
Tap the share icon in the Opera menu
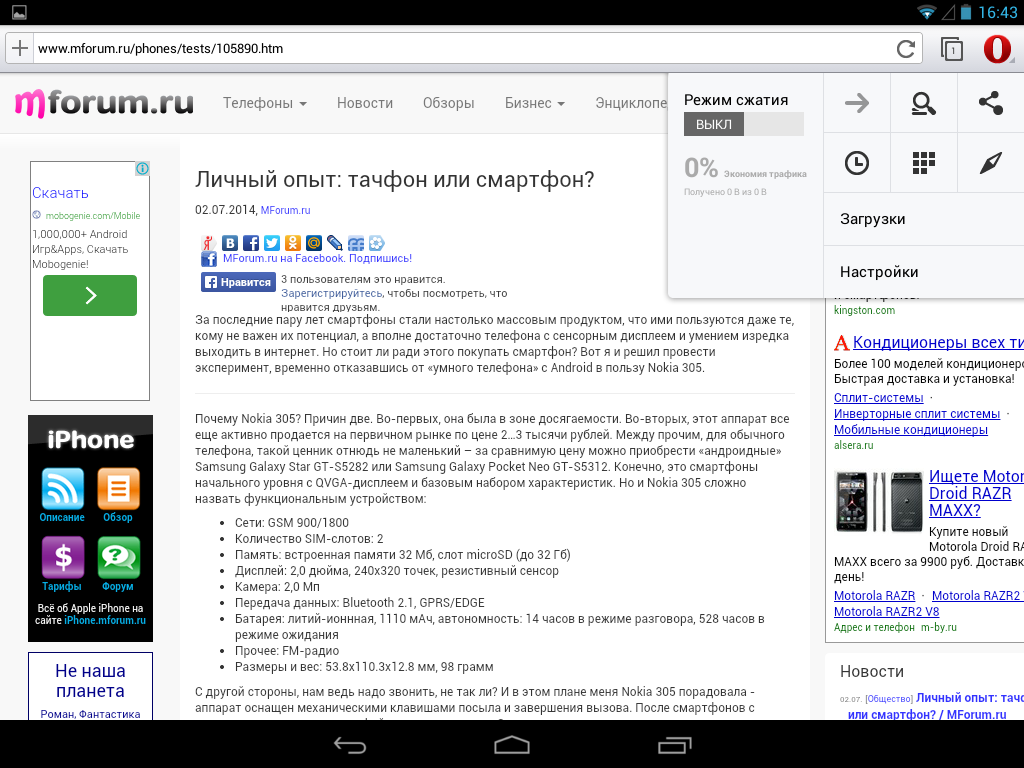pyautogui.click(x=991, y=103)
